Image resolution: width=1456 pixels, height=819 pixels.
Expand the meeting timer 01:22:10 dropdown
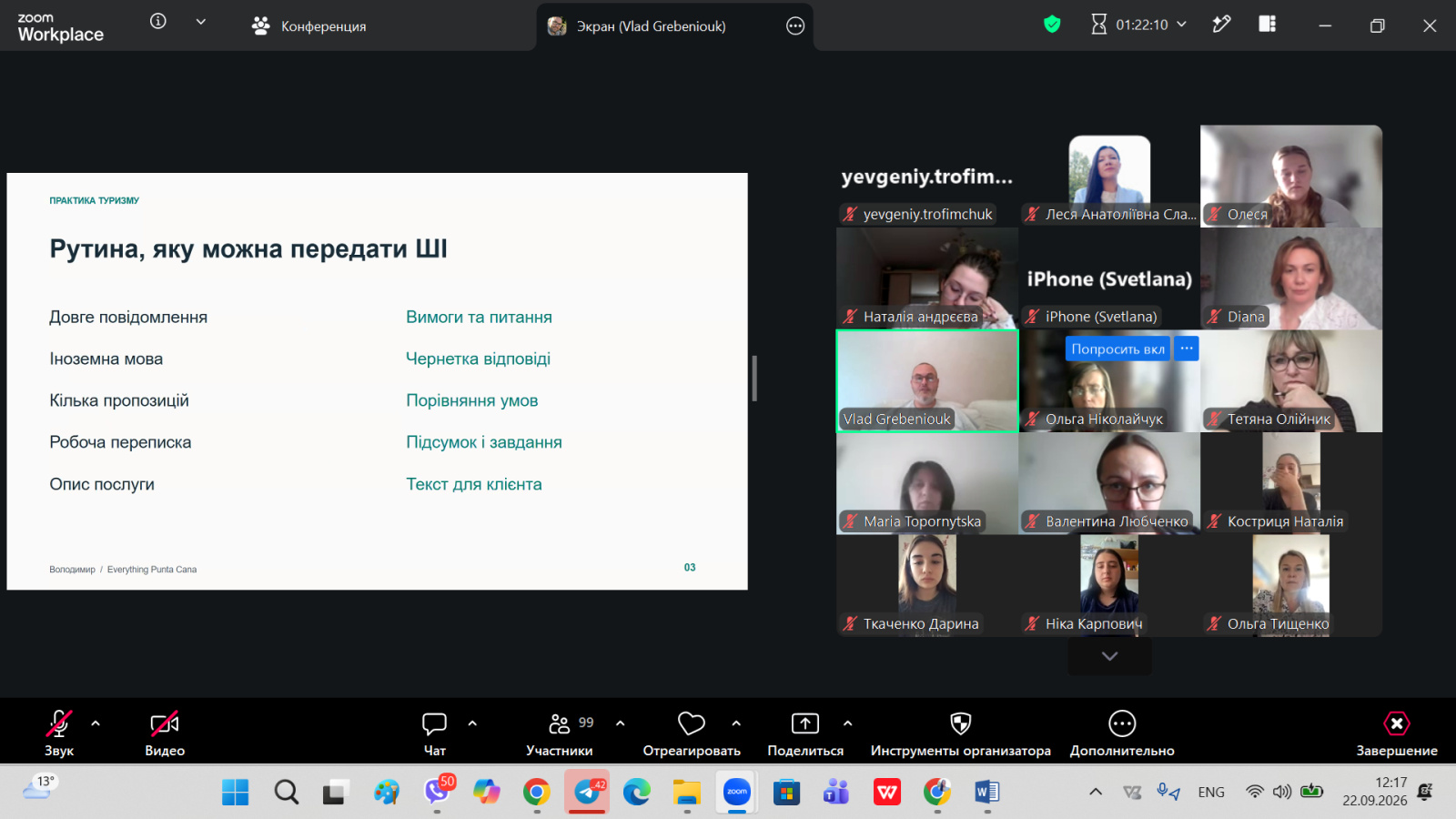(x=1182, y=25)
